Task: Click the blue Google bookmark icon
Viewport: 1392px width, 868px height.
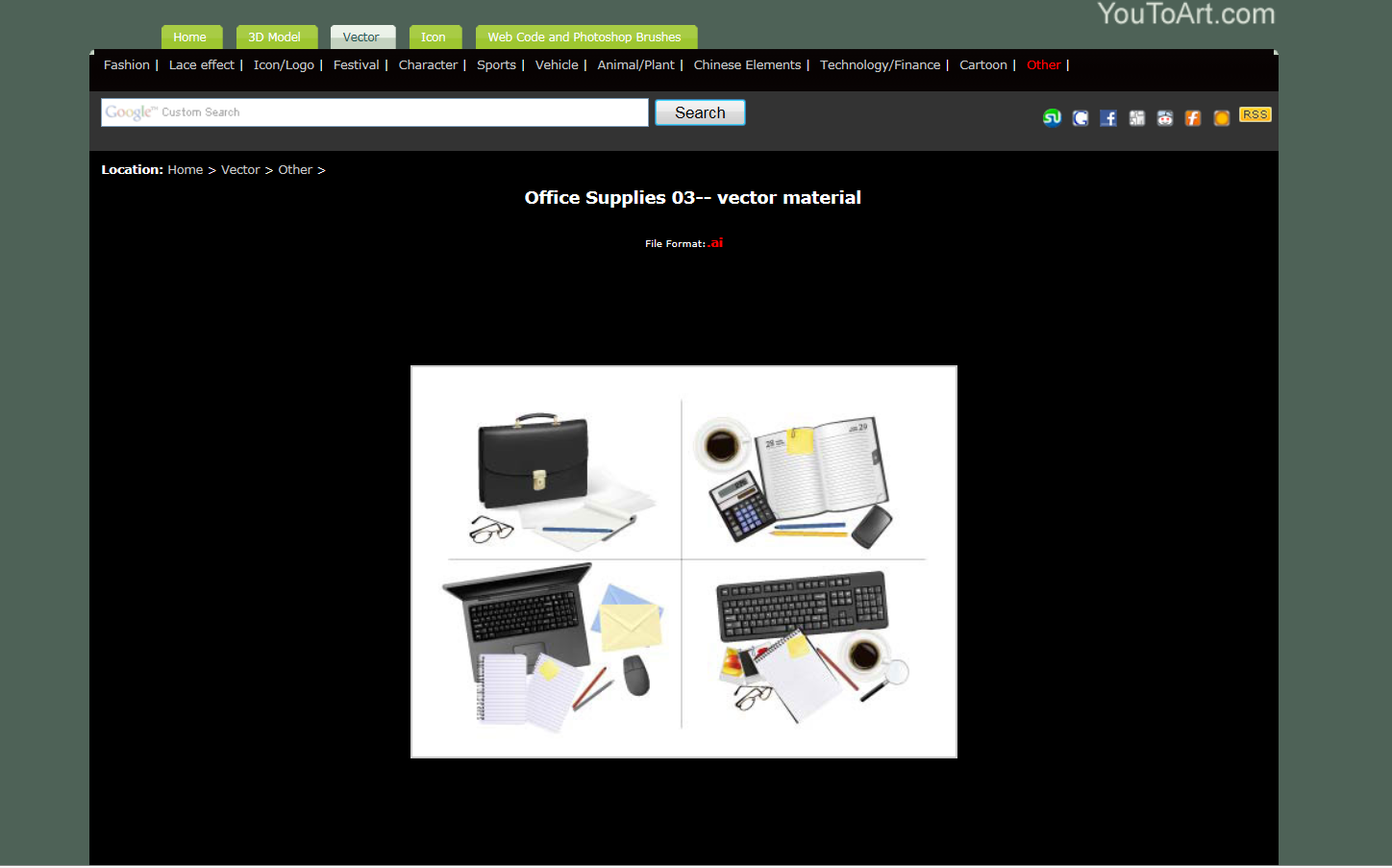Action: pyautogui.click(x=1081, y=118)
